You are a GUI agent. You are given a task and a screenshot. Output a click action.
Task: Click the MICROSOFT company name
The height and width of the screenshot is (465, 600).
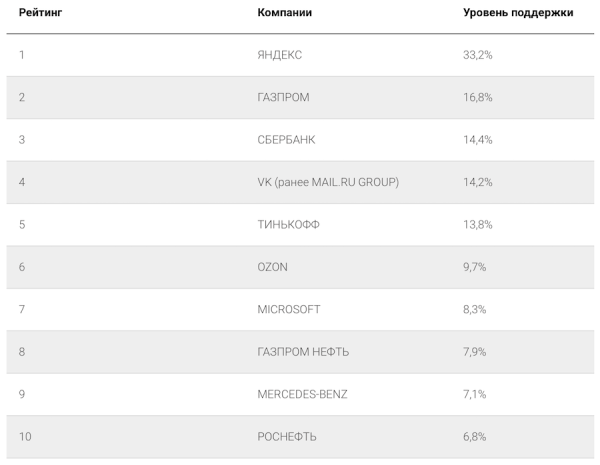[x=289, y=309]
